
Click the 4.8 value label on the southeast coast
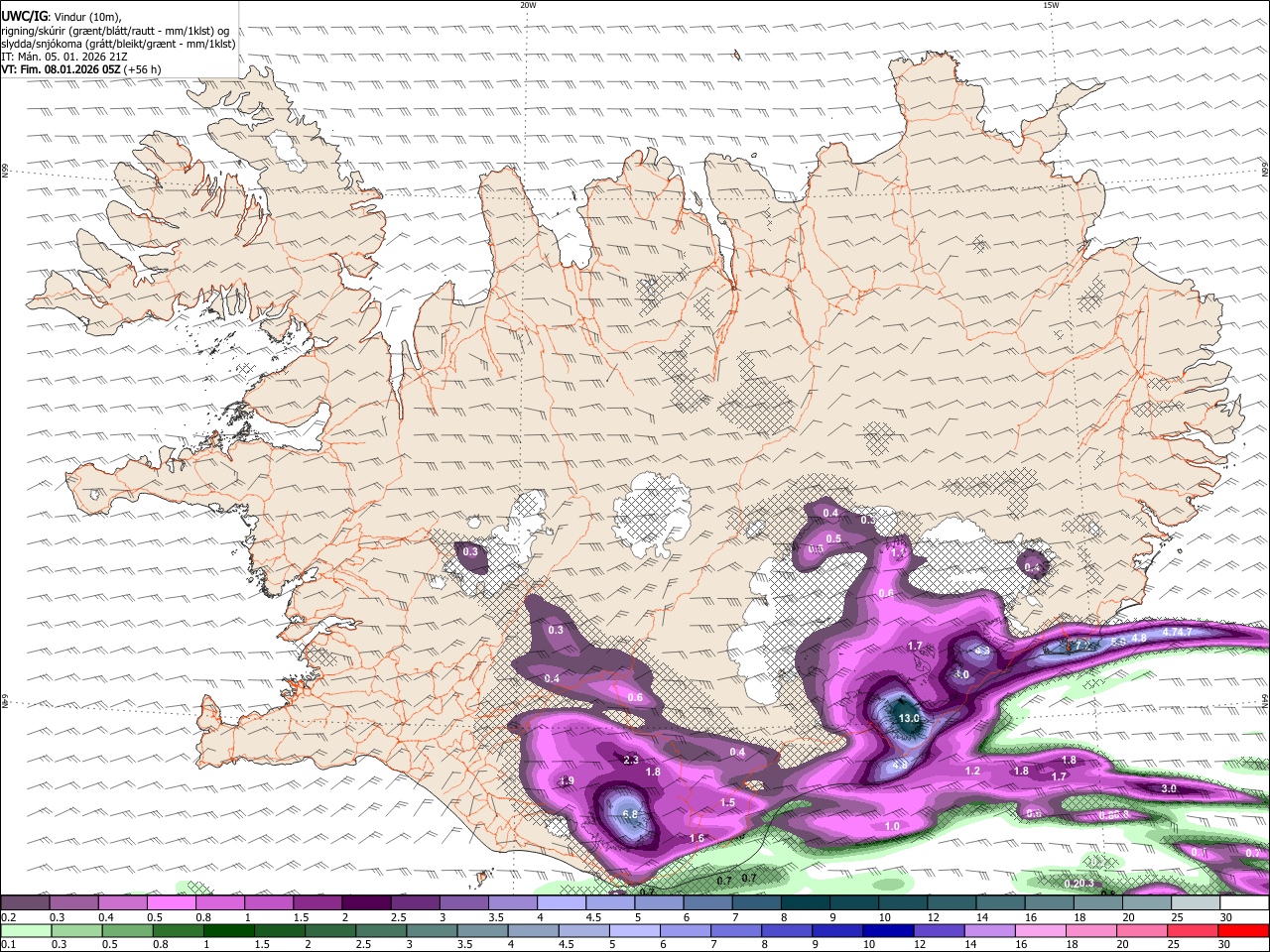1139,637
